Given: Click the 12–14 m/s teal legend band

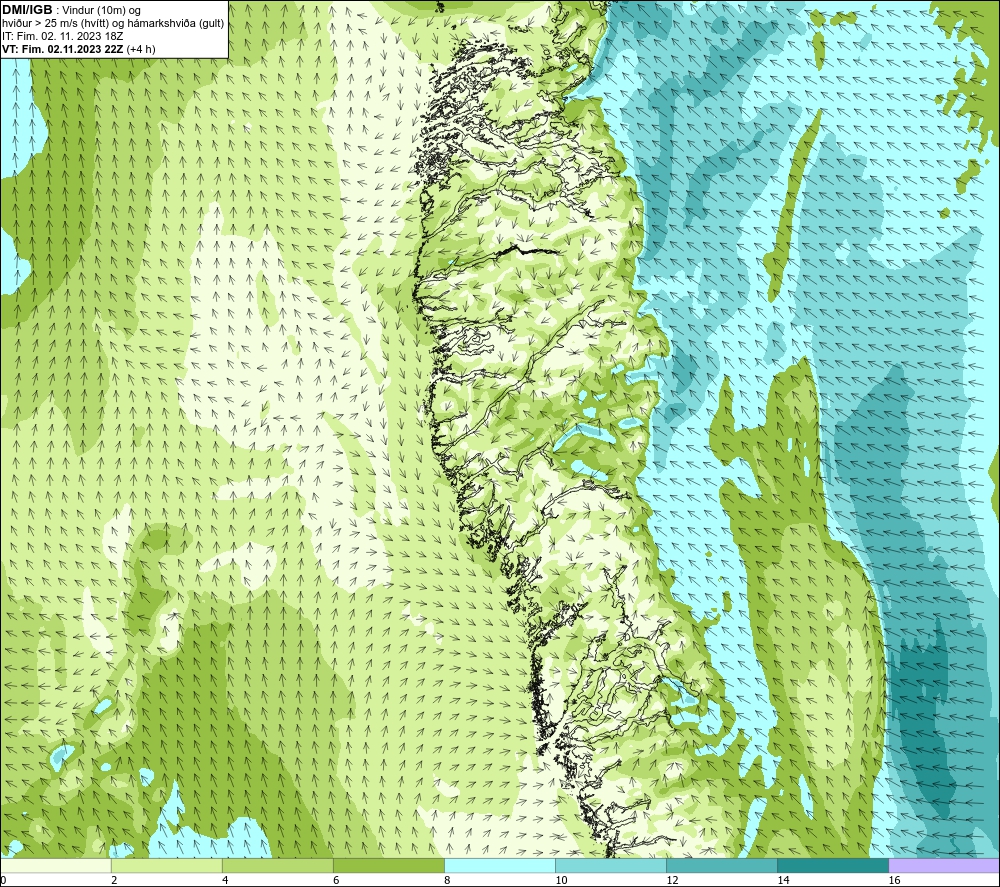Looking at the screenshot, I should tap(721, 865).
